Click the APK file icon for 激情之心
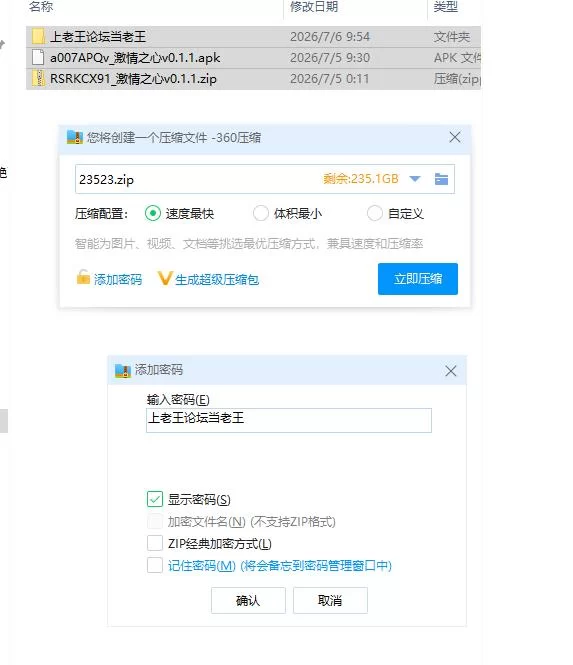573x665 pixels. coord(38,57)
